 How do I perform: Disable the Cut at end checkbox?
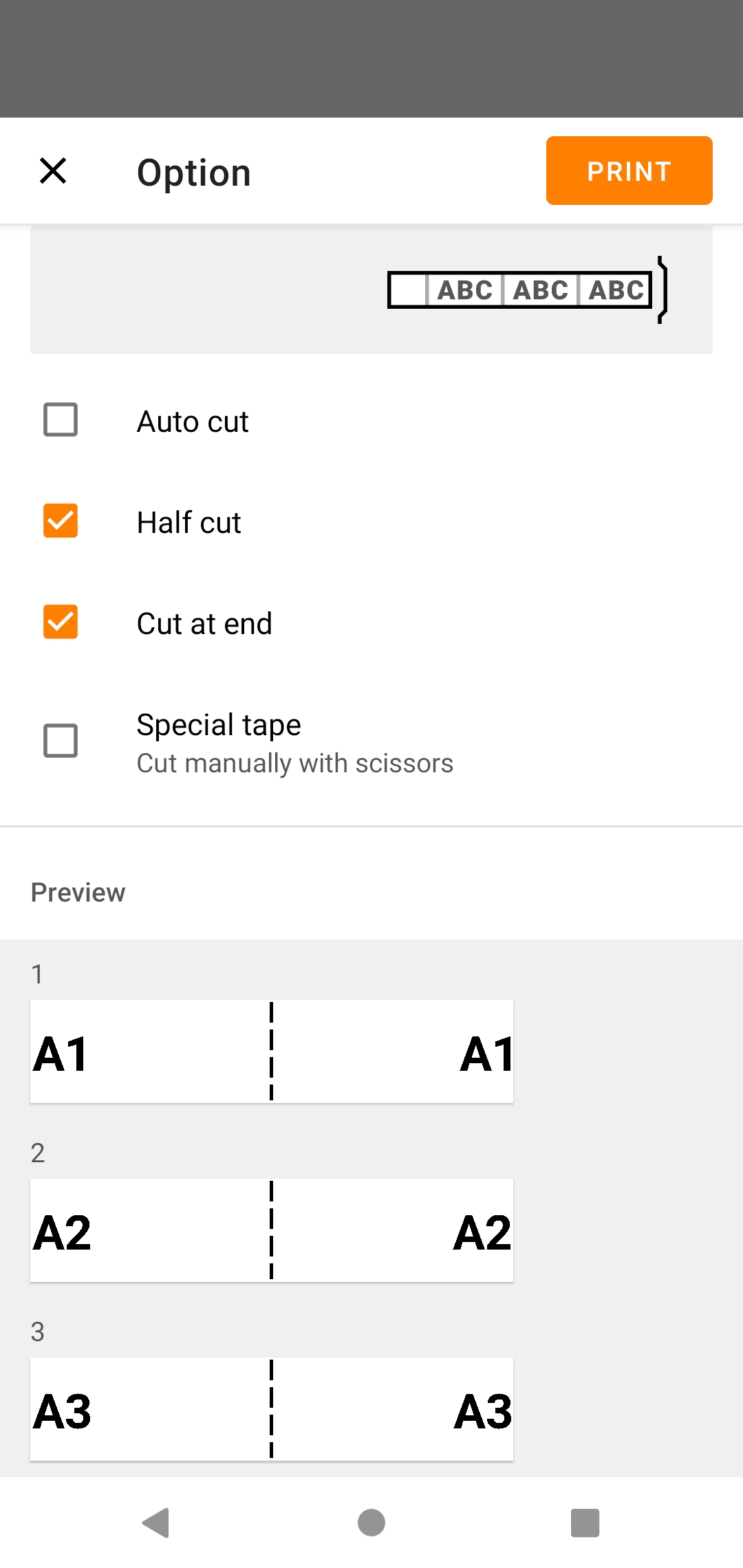pos(61,622)
